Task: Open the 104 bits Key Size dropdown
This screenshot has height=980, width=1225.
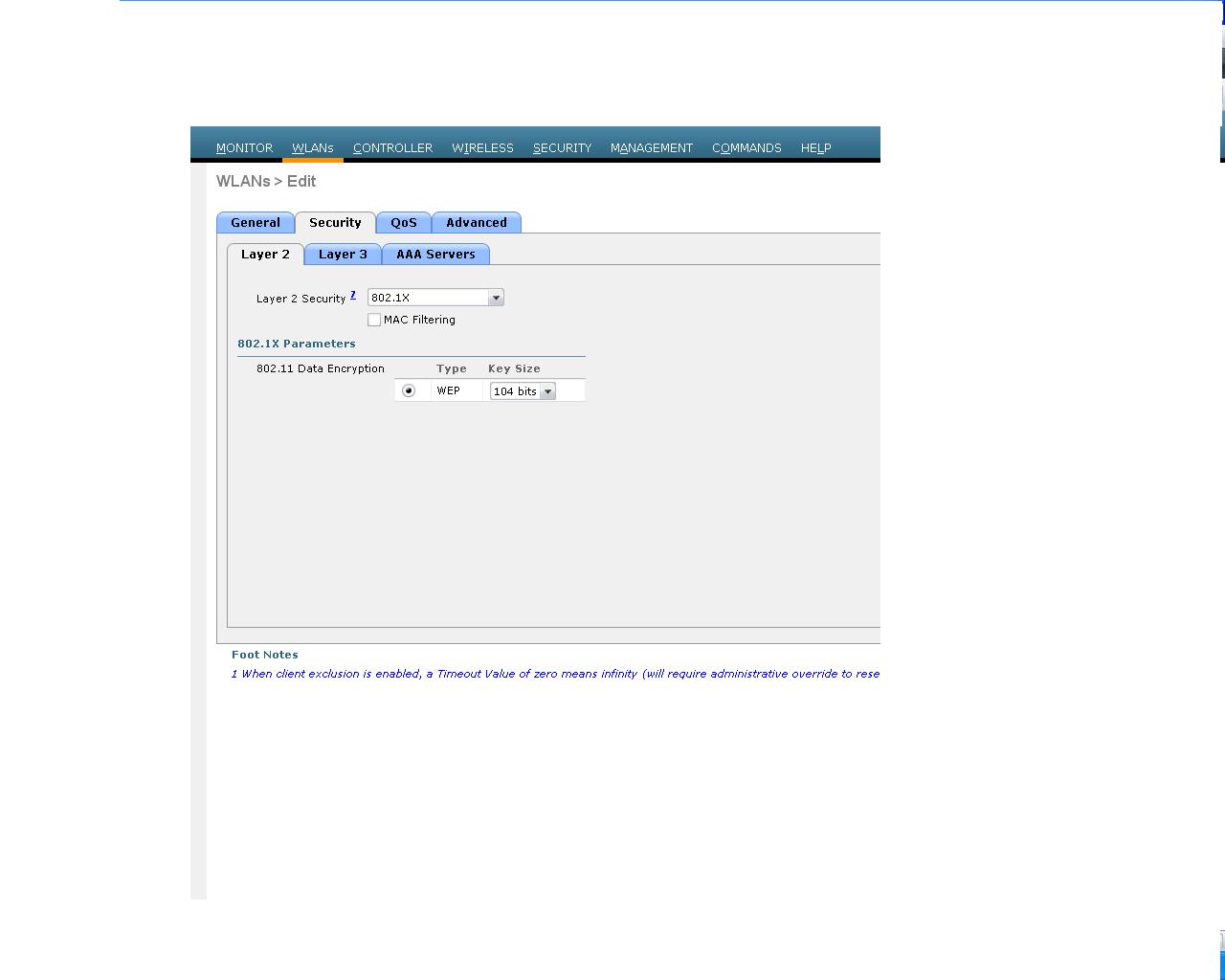Action: click(x=523, y=391)
